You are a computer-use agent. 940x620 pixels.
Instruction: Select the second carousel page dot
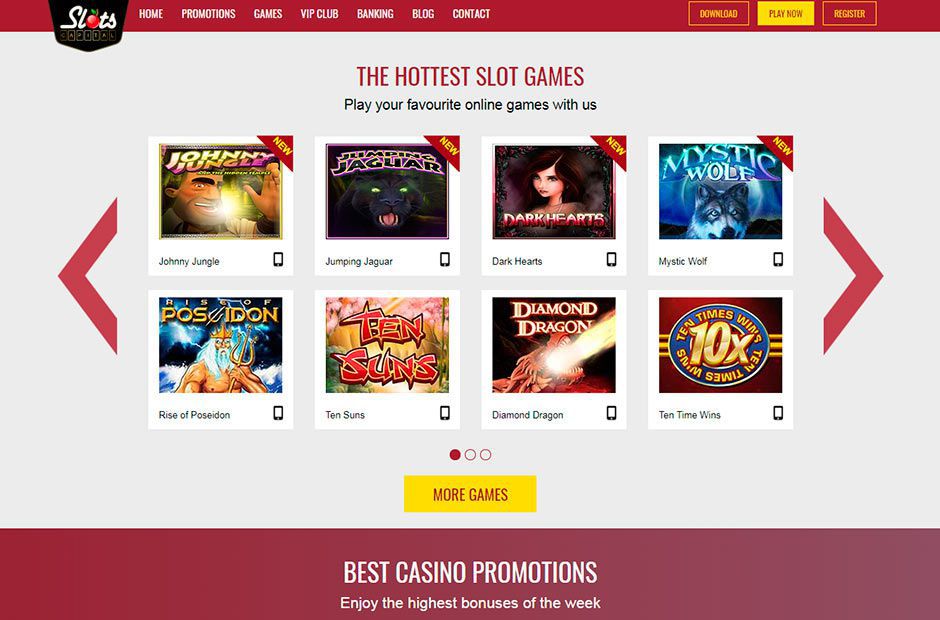pos(471,455)
